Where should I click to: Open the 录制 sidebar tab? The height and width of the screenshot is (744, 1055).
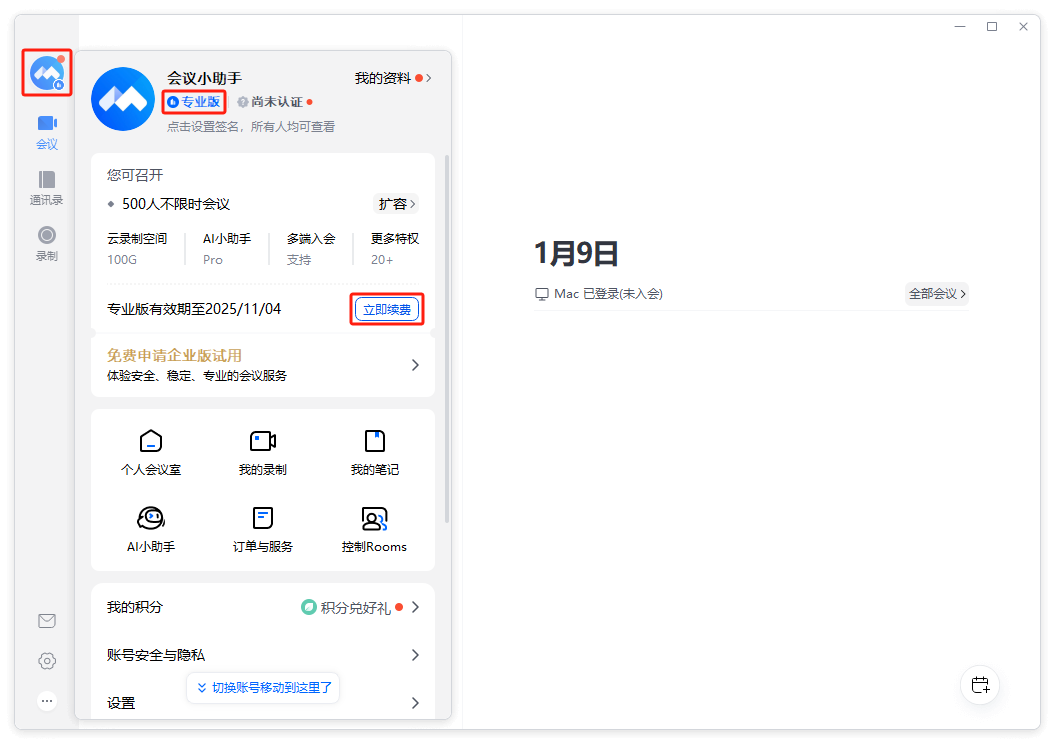tap(46, 244)
